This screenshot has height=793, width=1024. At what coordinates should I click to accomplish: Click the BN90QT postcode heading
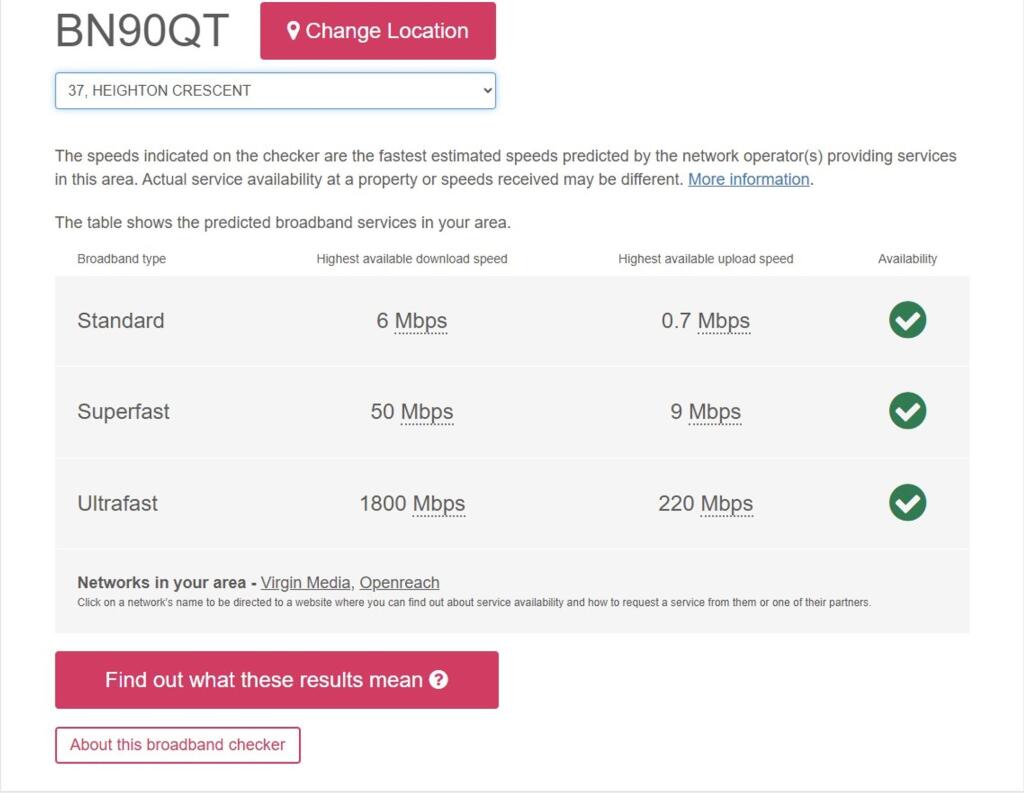coord(142,31)
